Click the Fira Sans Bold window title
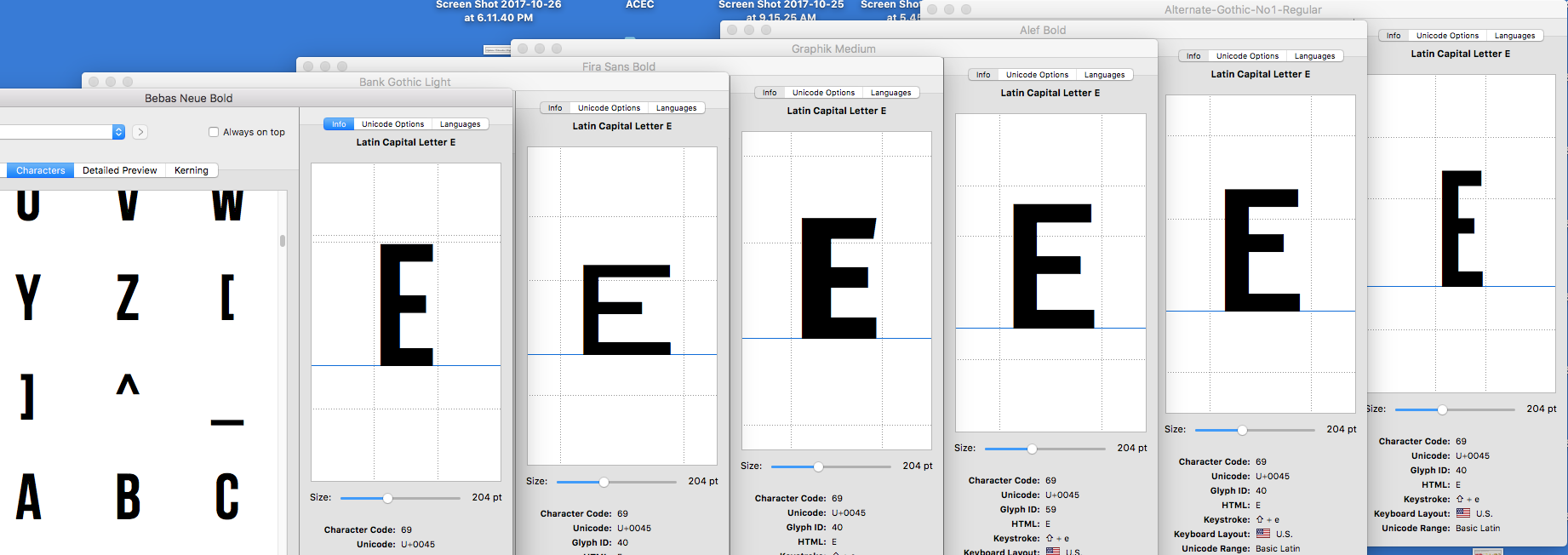 619,66
